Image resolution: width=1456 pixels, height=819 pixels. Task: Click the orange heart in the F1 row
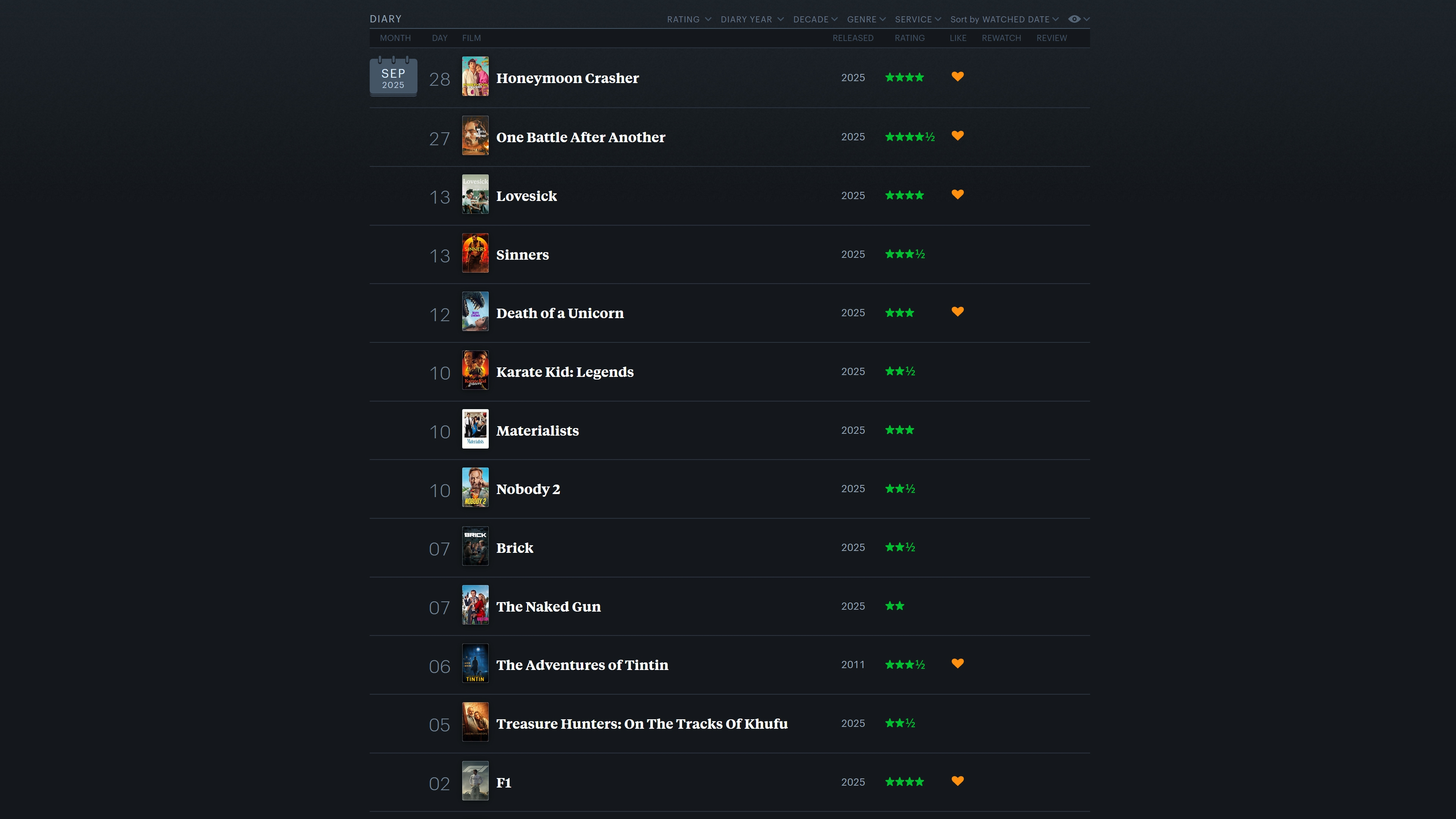[x=957, y=781]
